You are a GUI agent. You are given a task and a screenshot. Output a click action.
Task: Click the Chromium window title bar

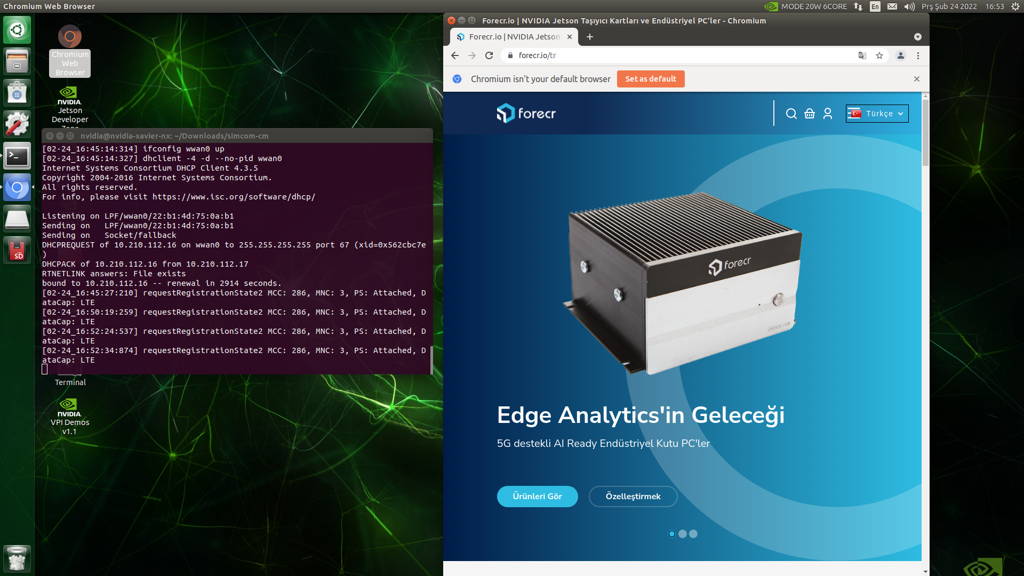coord(686,21)
